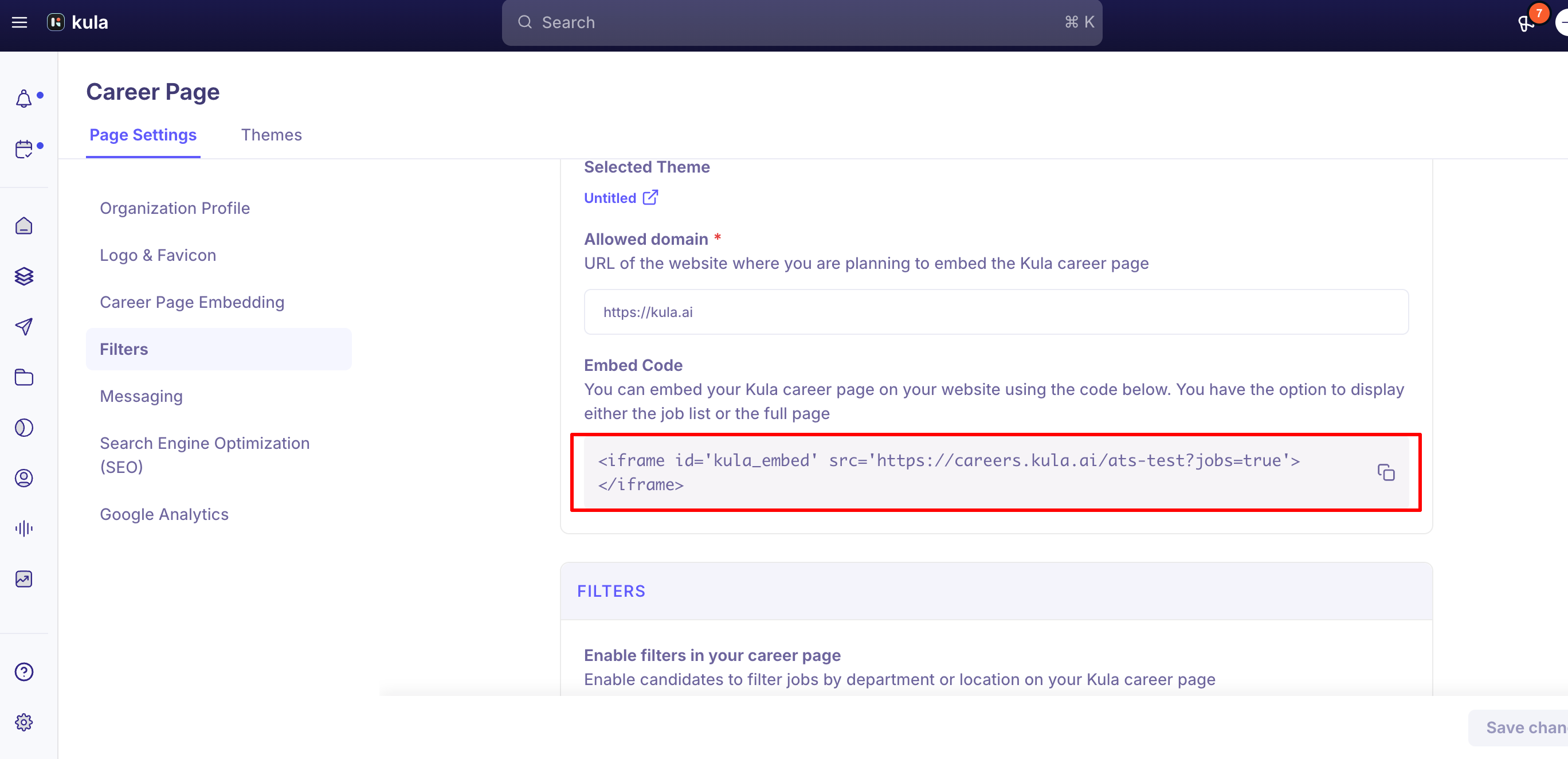Copy the embed code with copy icon
This screenshot has height=759, width=1568.
tap(1386, 472)
